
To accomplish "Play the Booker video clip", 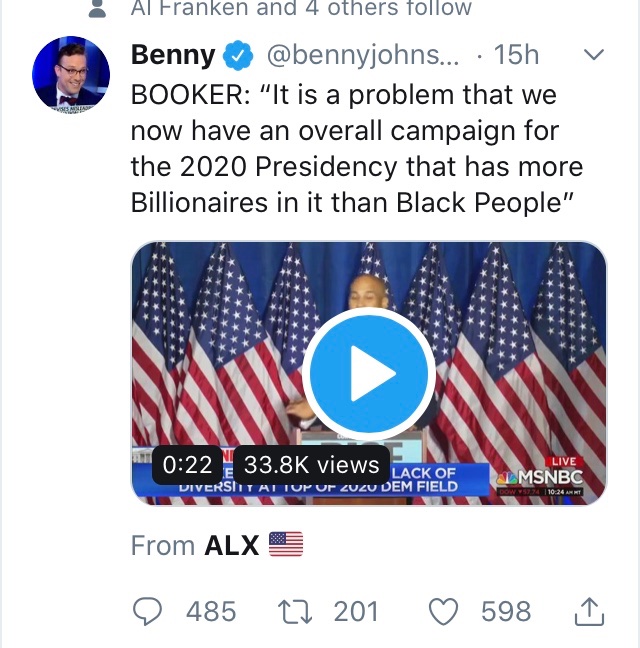I will [368, 374].
